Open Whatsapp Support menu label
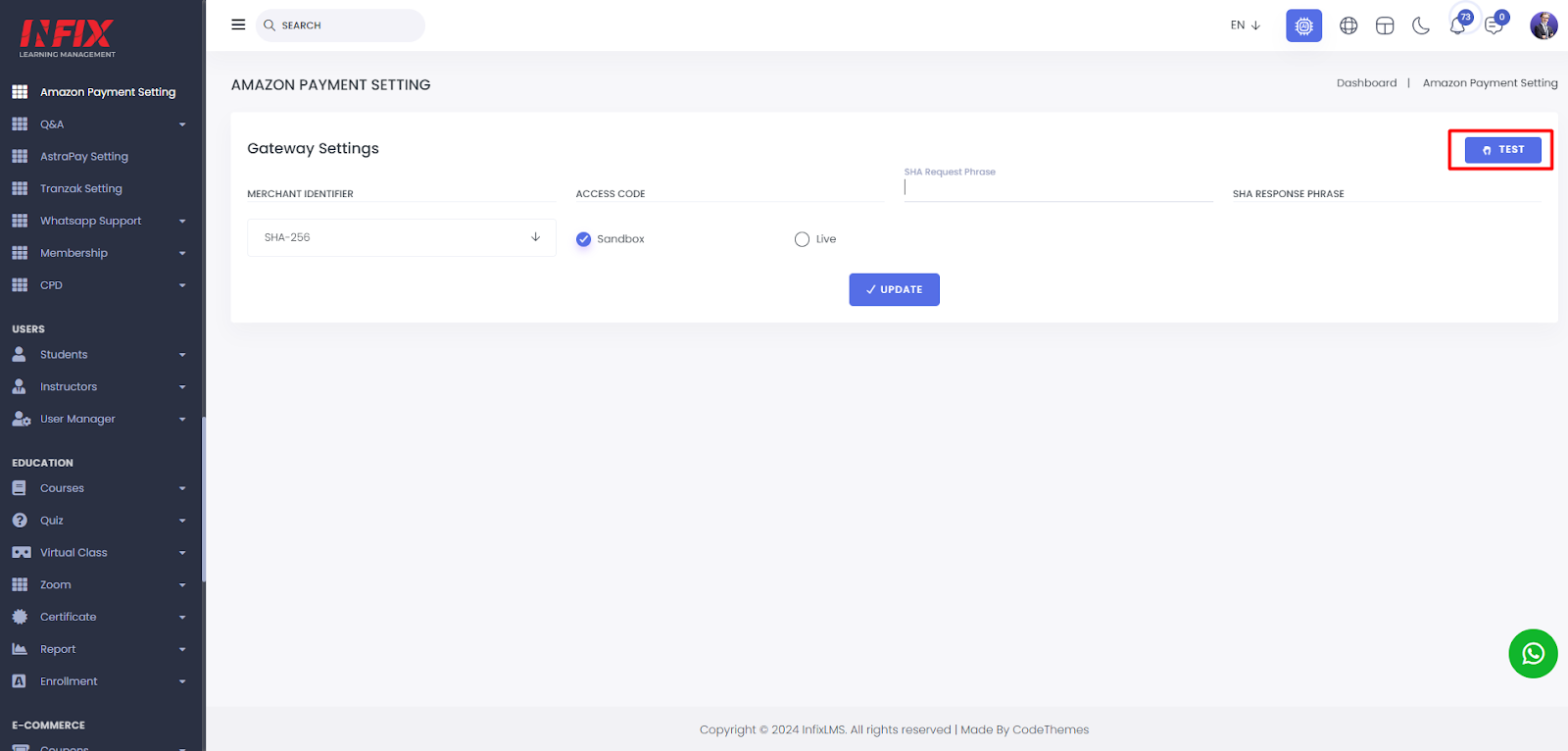 pyautogui.click(x=90, y=221)
